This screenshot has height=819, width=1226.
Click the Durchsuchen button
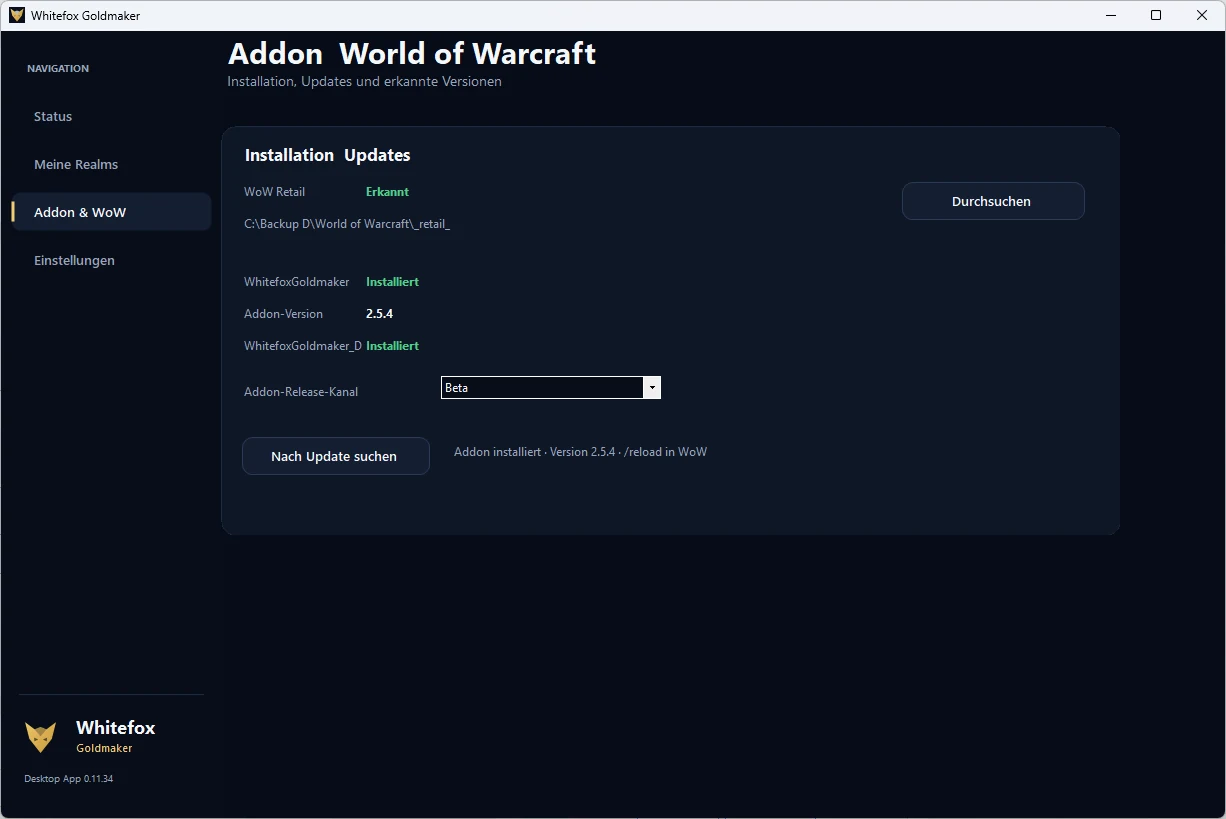[x=993, y=201]
